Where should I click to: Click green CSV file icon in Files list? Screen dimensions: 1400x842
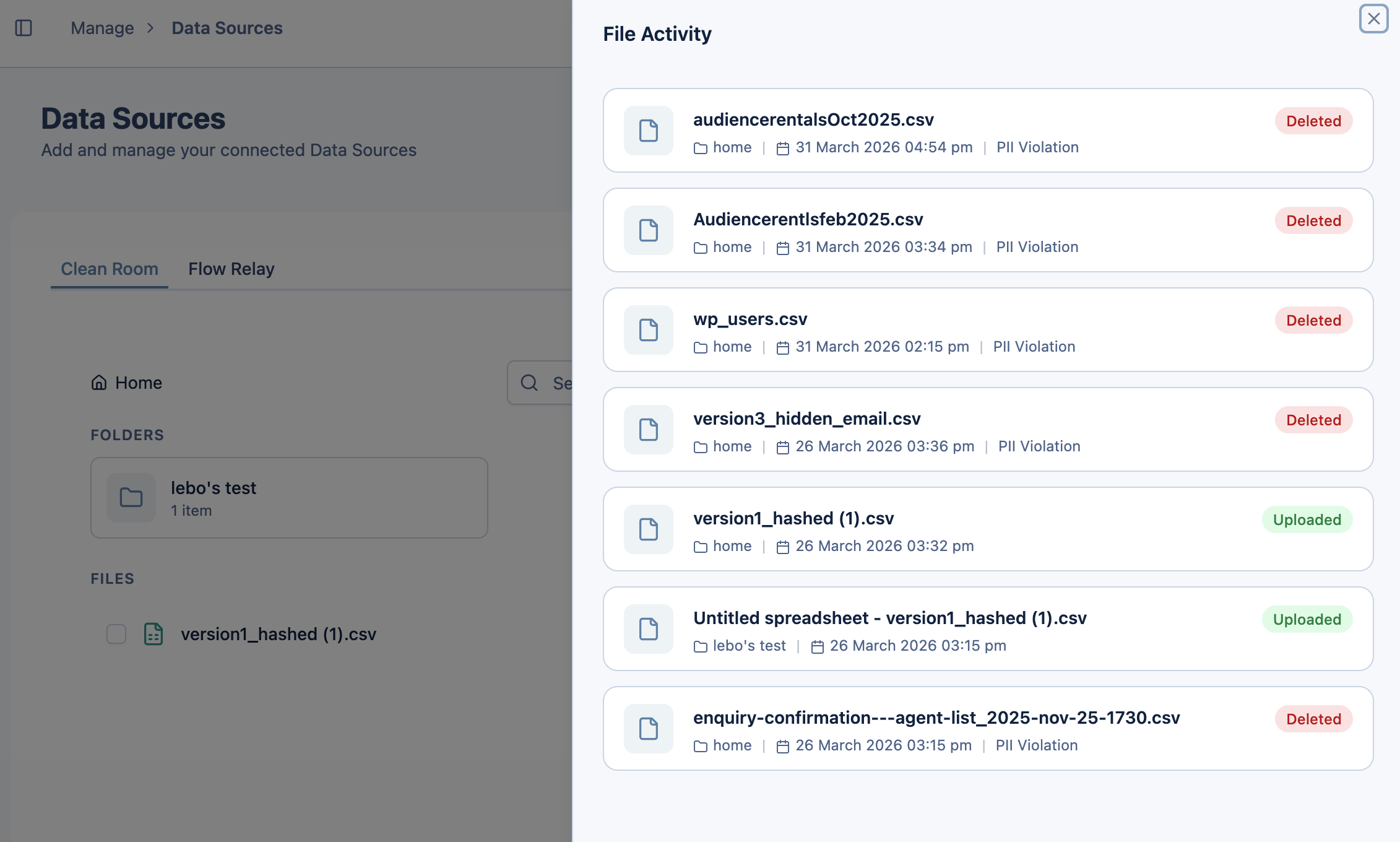pos(153,634)
